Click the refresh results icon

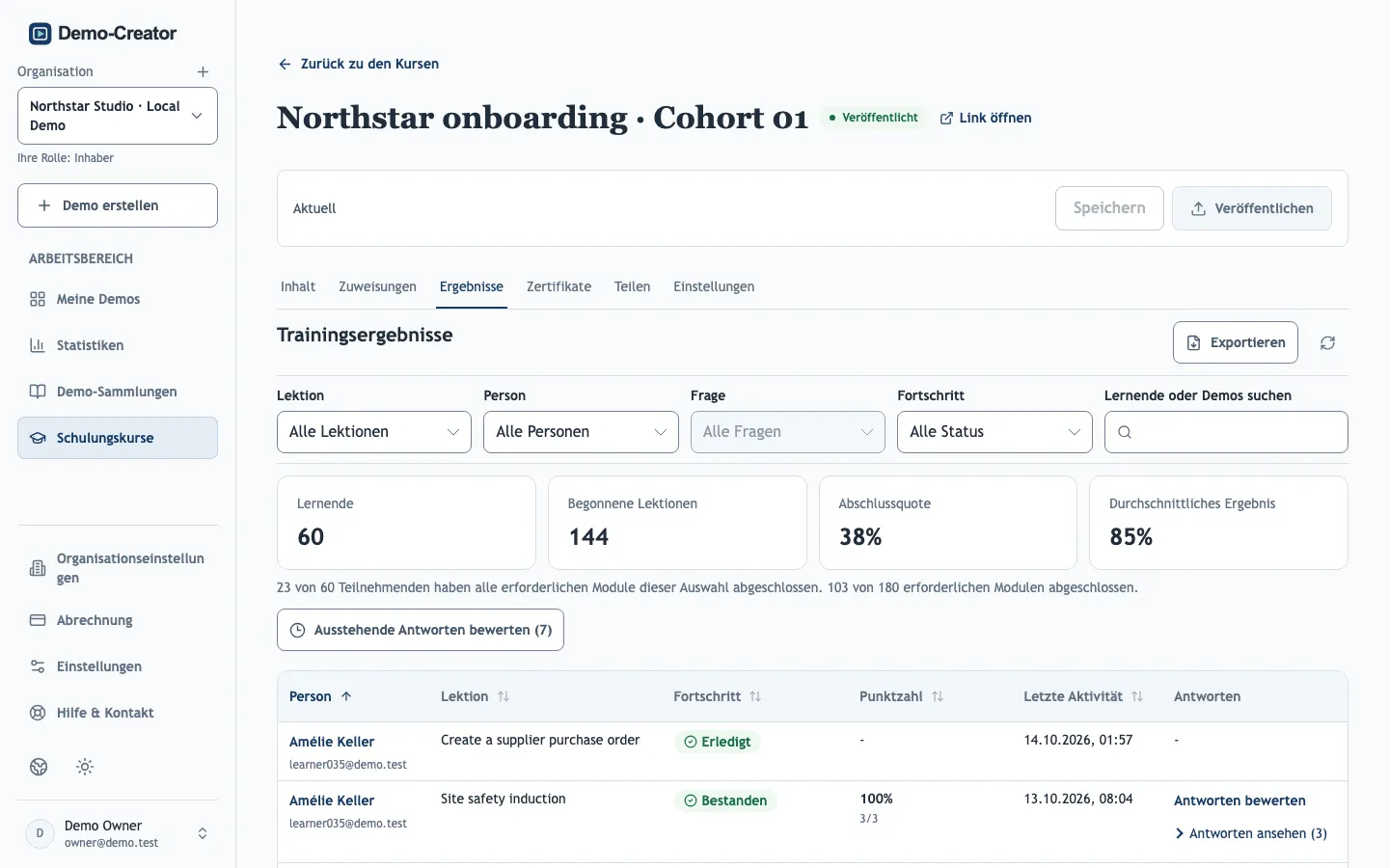pos(1328,343)
